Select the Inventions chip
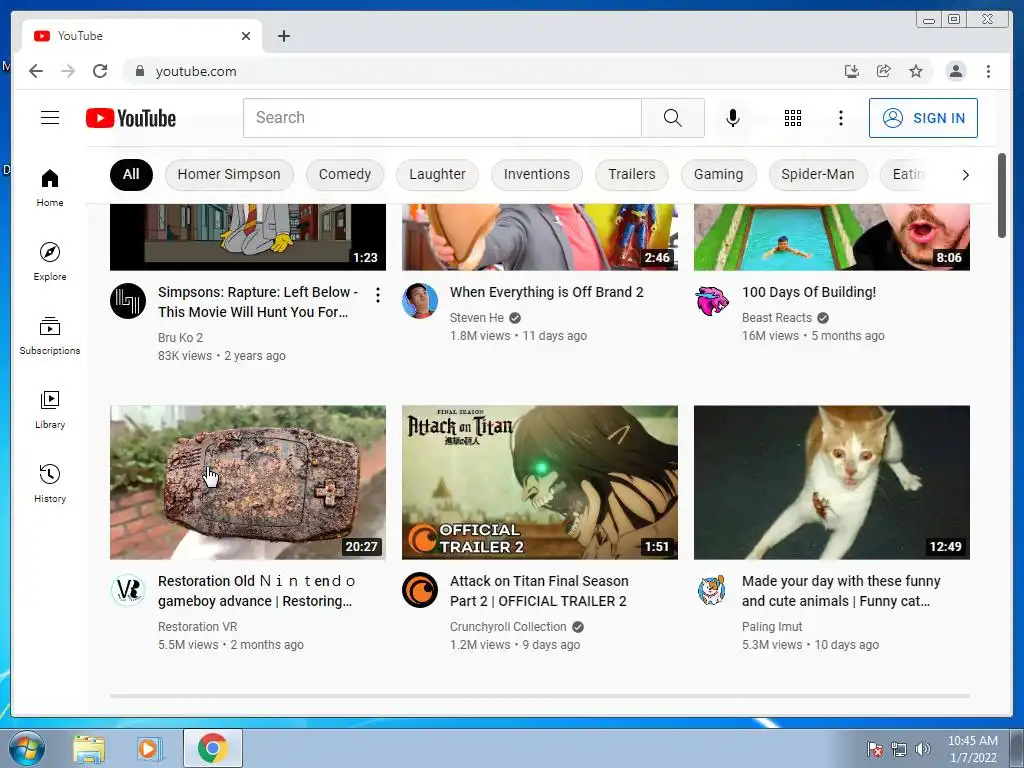The height and width of the screenshot is (768, 1024). [537, 174]
